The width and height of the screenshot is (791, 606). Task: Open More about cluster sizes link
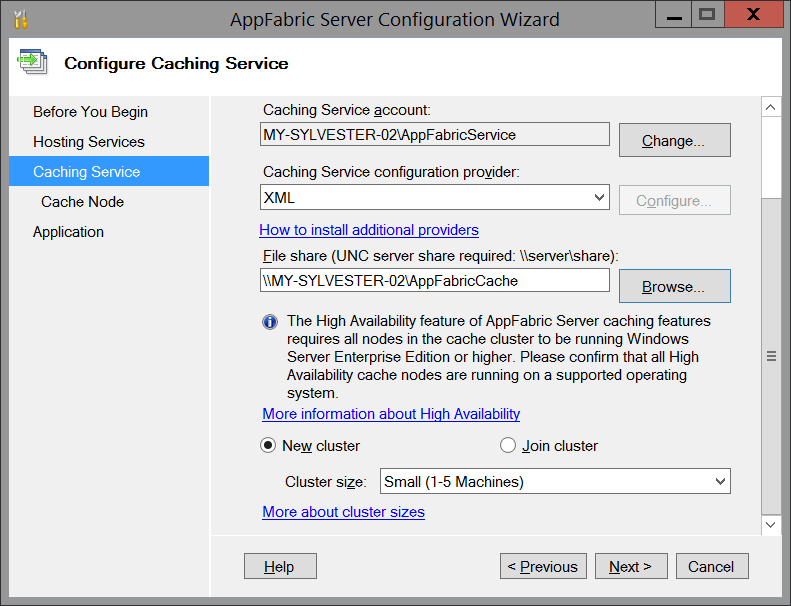click(344, 512)
